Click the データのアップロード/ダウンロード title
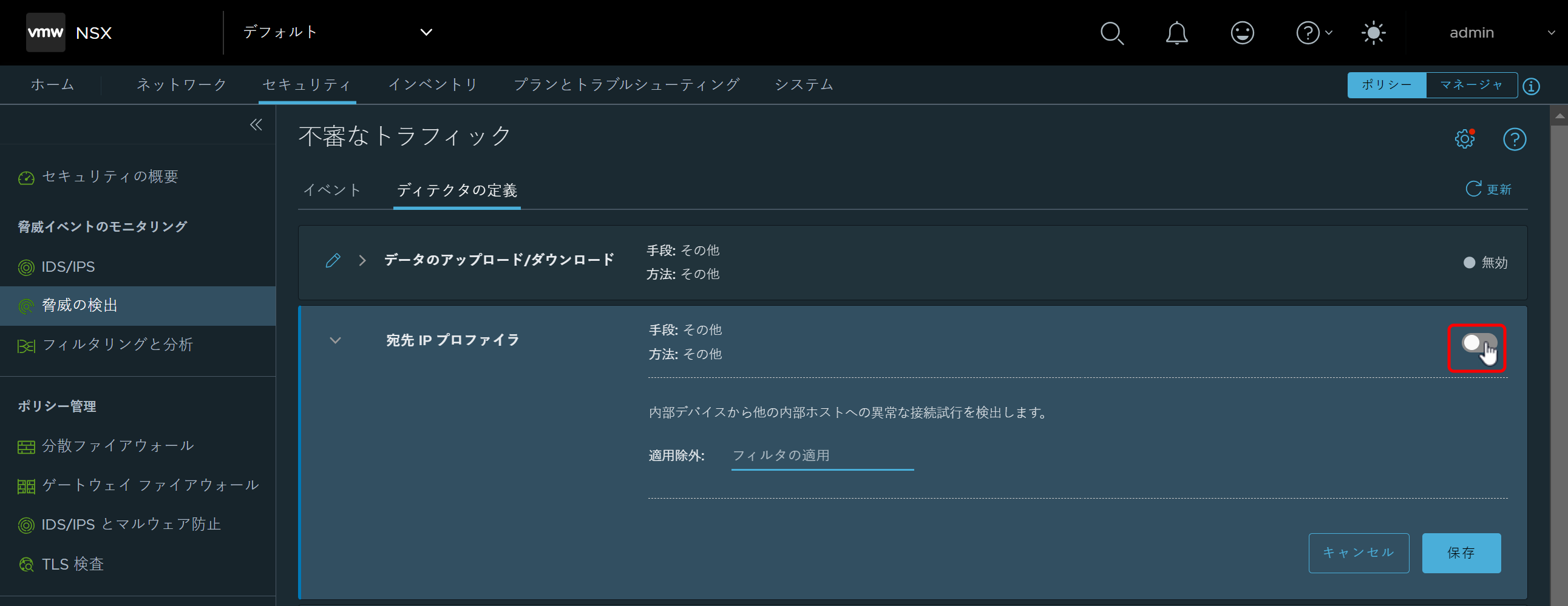Viewport: 1568px width, 606px height. tap(499, 260)
